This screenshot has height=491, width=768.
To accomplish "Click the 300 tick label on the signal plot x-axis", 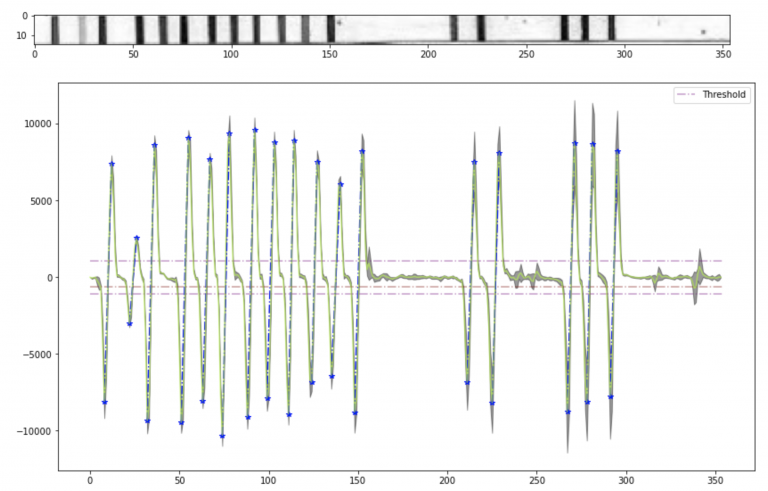I will (626, 480).
